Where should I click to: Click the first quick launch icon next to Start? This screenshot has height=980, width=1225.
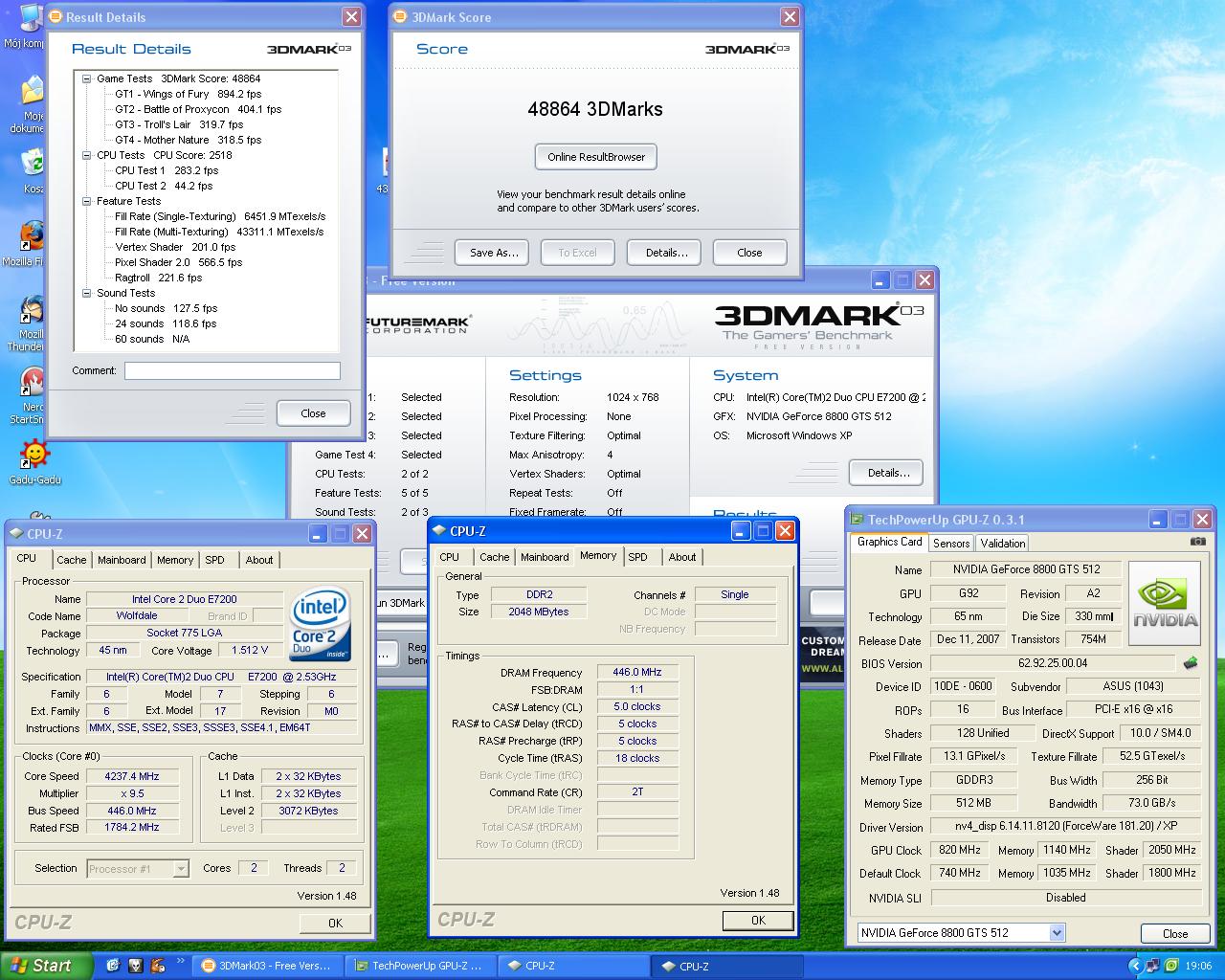pyautogui.click(x=114, y=966)
